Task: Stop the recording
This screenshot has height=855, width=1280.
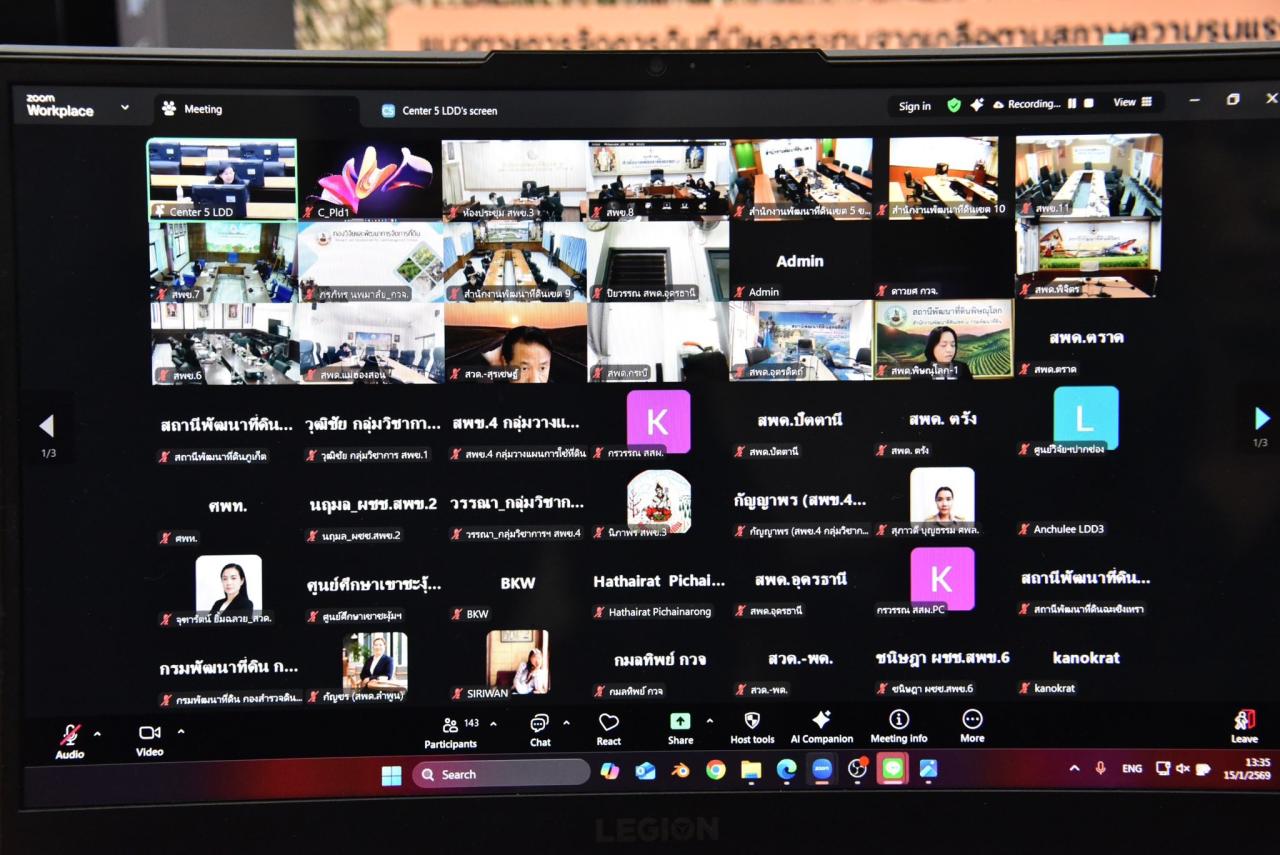Action: (1089, 103)
